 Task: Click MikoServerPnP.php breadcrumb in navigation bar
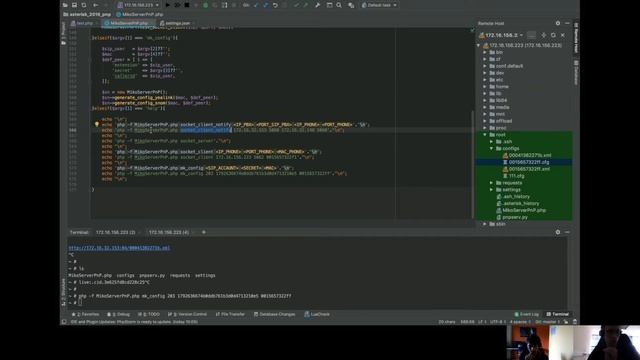pos(140,14)
